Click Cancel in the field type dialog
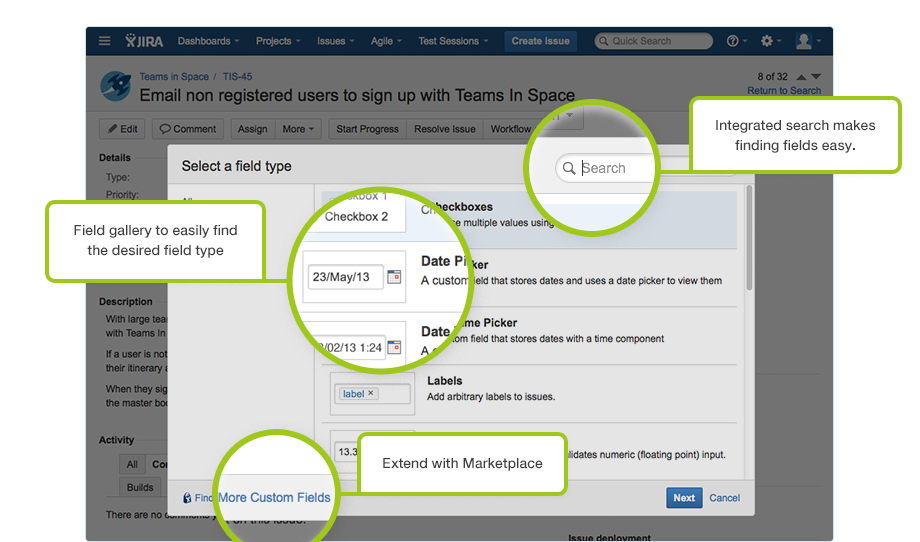Image resolution: width=920 pixels, height=542 pixels. click(x=725, y=497)
